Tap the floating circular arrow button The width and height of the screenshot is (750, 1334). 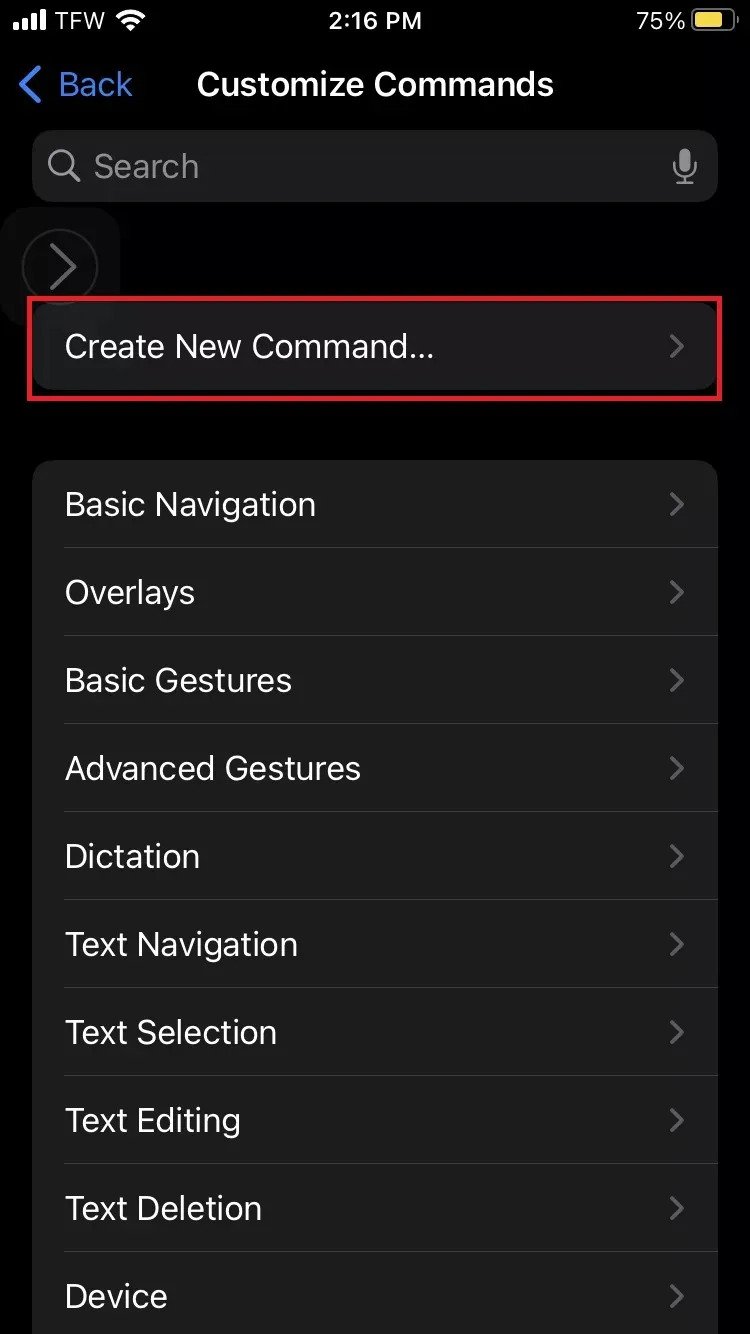(x=60, y=266)
